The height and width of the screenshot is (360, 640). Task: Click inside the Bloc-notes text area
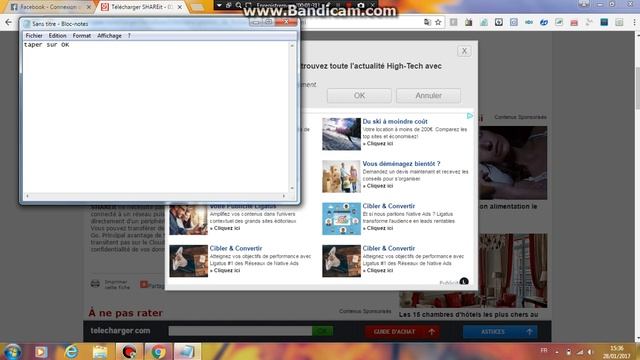155,118
